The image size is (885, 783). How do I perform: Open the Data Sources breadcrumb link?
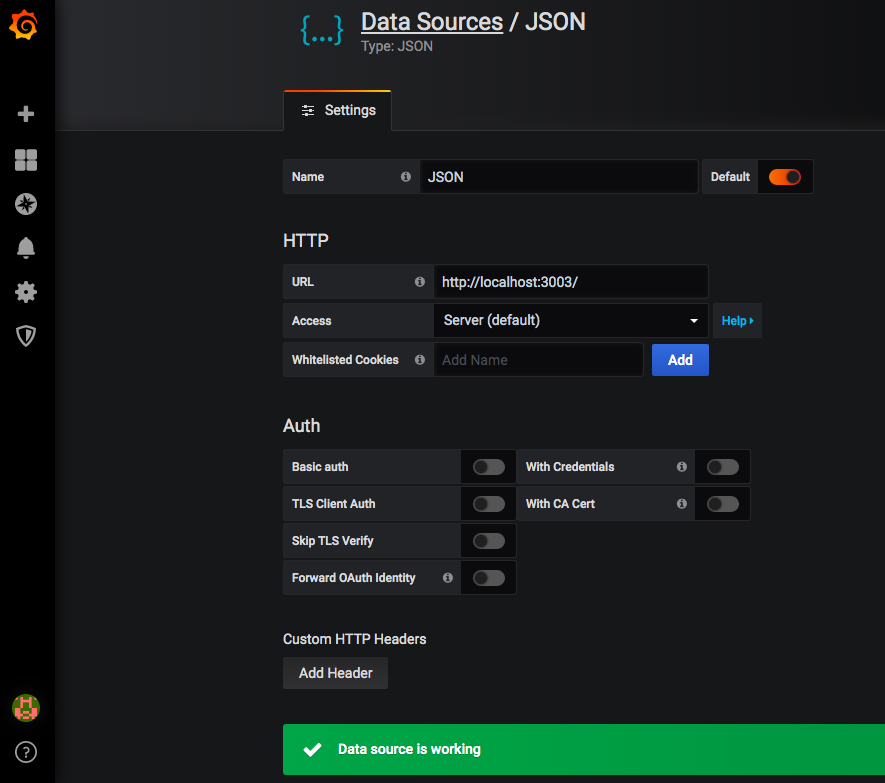click(431, 22)
